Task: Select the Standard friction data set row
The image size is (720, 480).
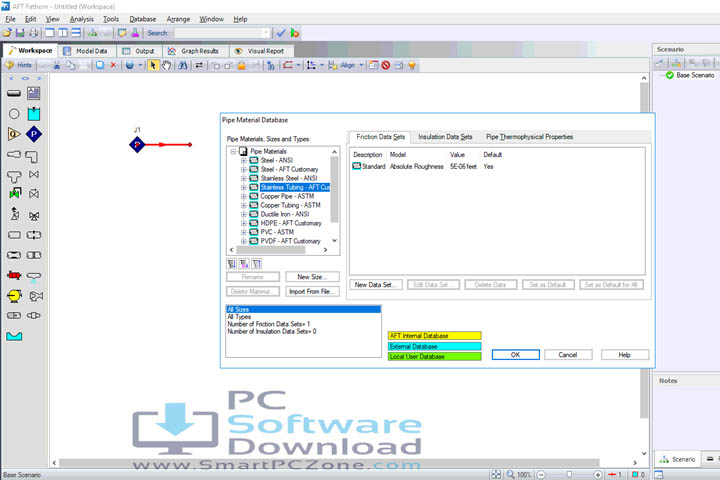Action: (x=422, y=166)
